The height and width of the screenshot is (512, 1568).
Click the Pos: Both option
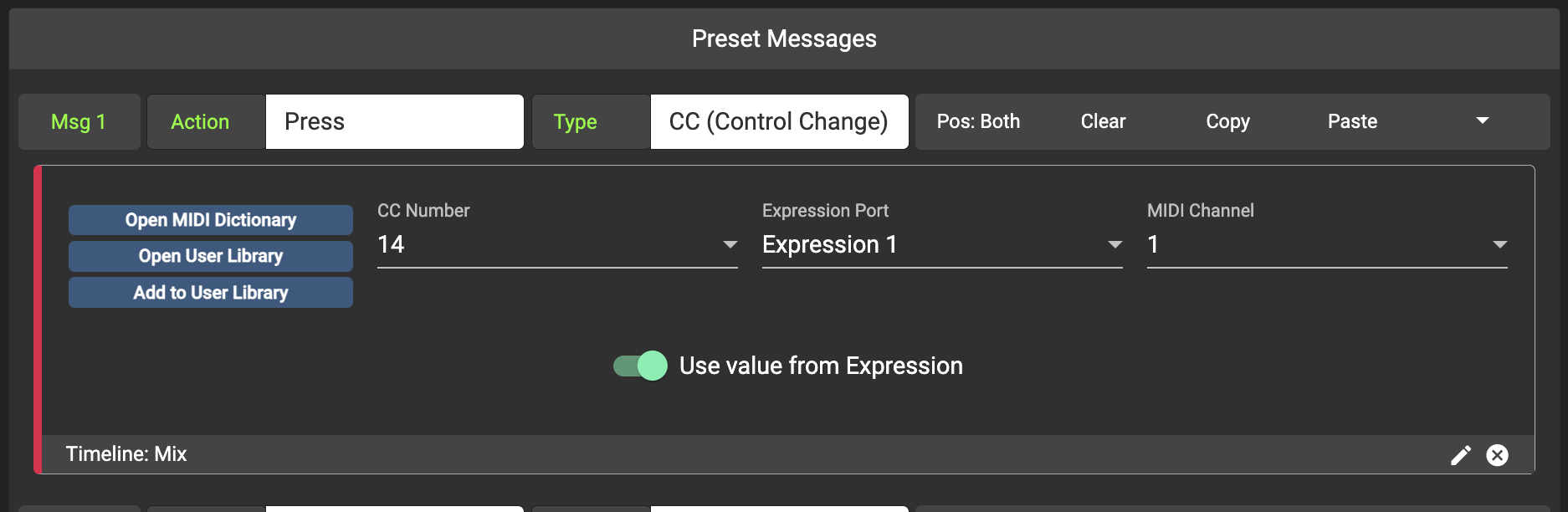(978, 121)
